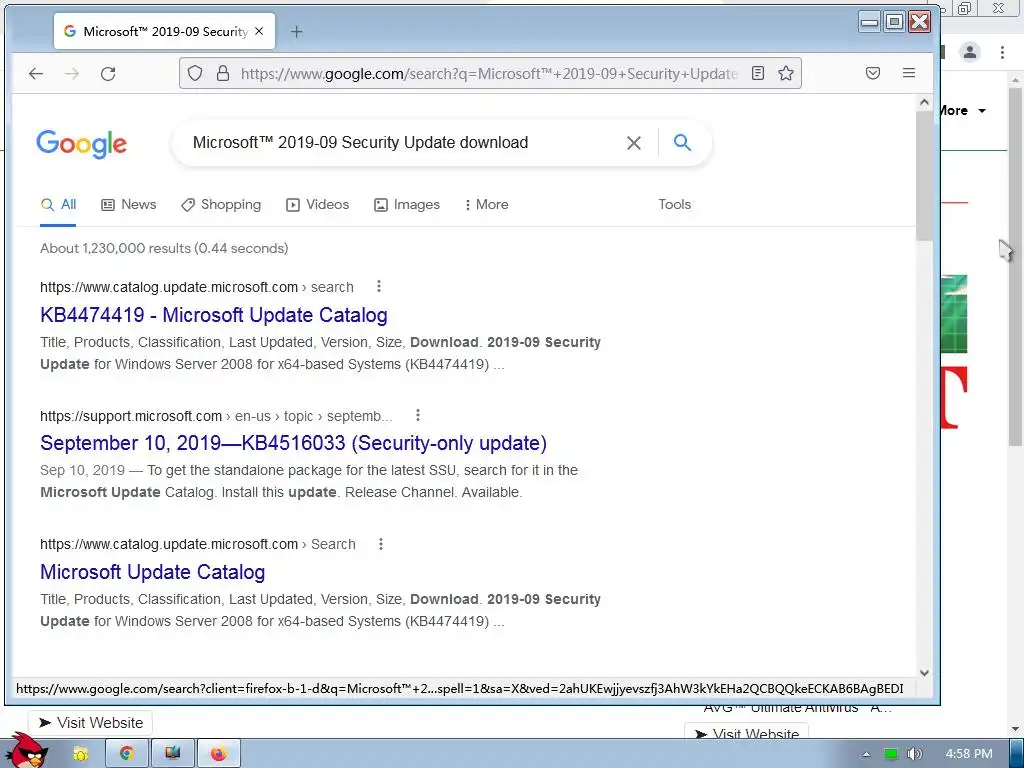Bookmark this page with the star icon
The image size is (1024, 768).
[x=786, y=73]
